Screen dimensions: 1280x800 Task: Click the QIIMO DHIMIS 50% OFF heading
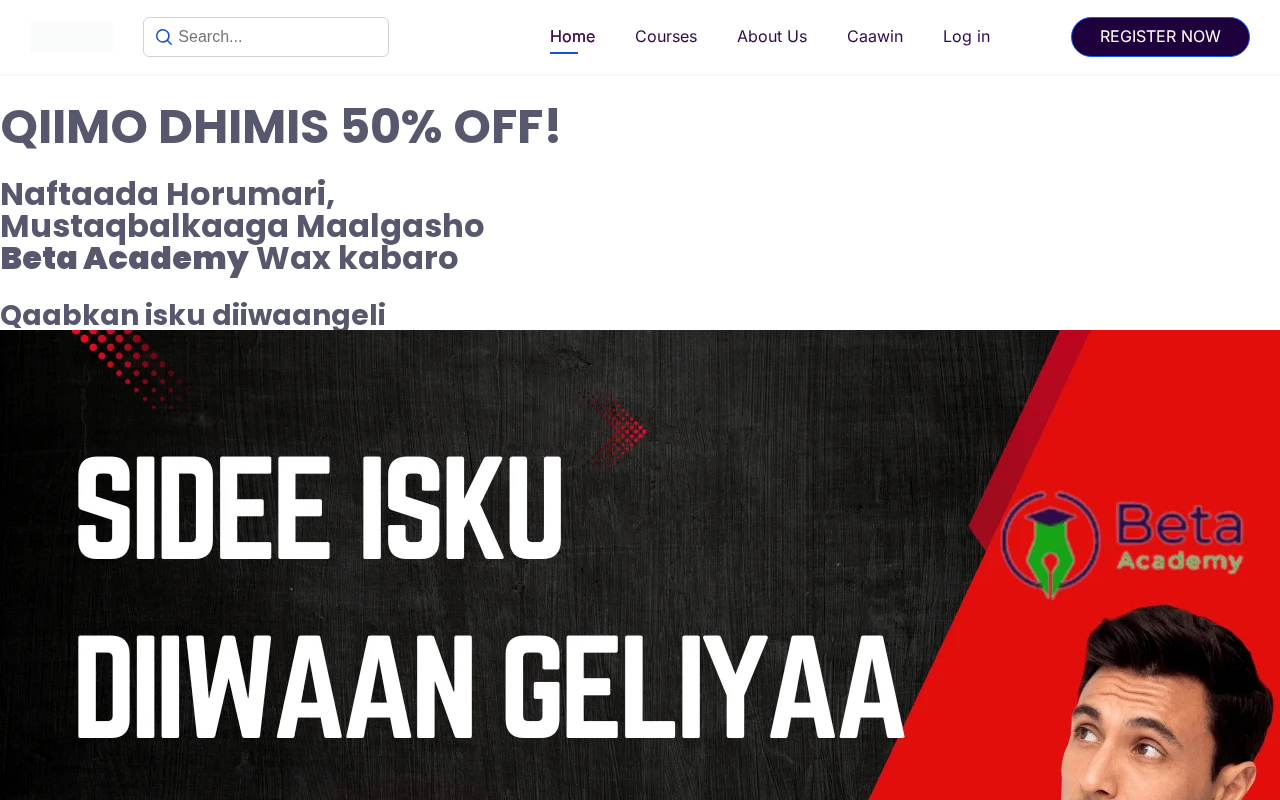(x=281, y=127)
